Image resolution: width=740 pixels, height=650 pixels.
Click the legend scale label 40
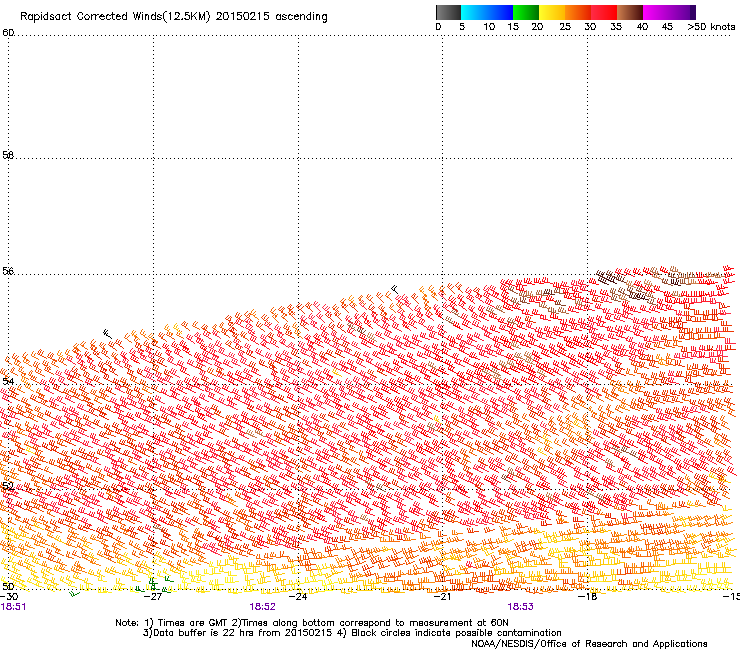pos(642,27)
